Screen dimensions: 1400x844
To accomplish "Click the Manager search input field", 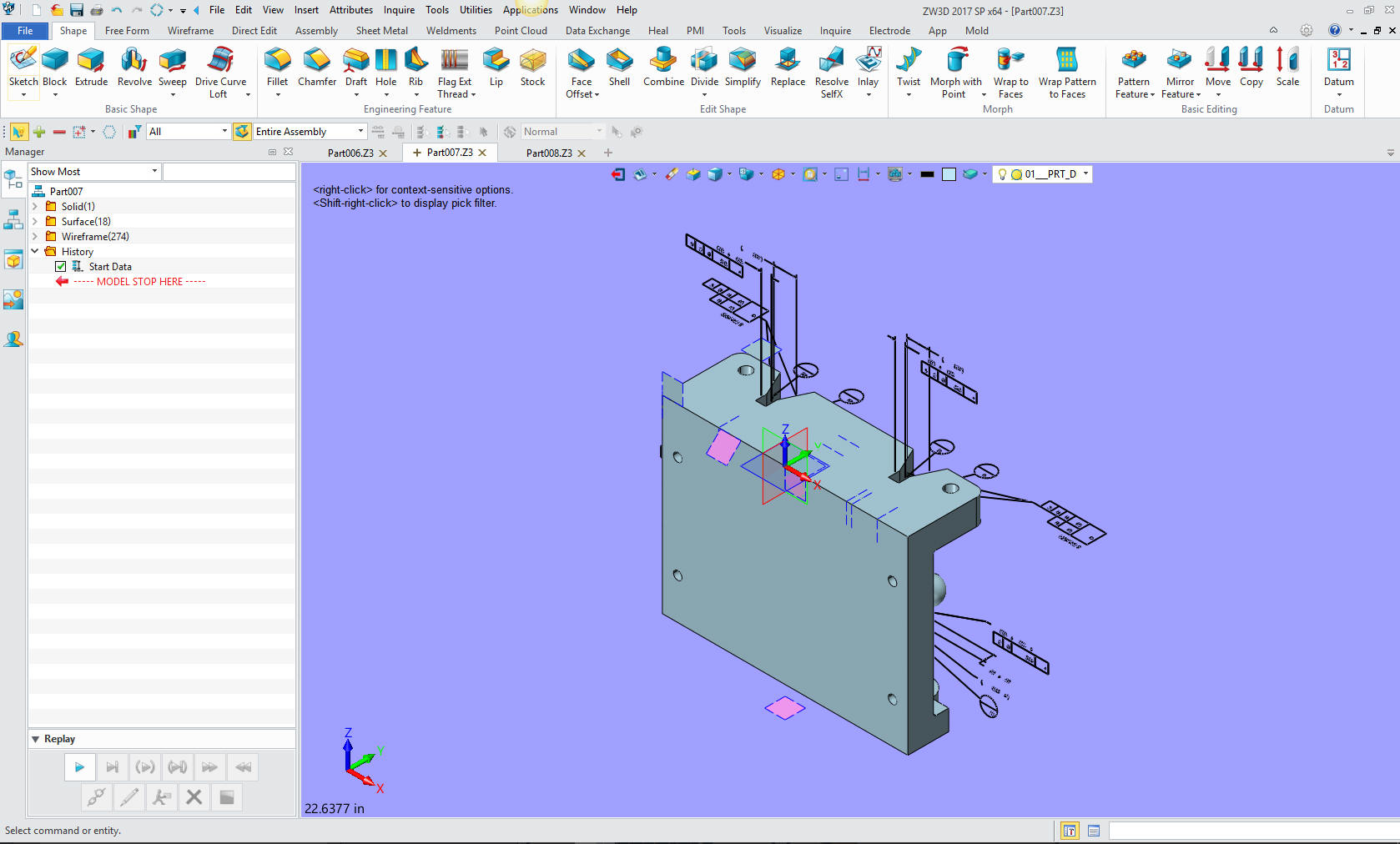I will pos(229,172).
